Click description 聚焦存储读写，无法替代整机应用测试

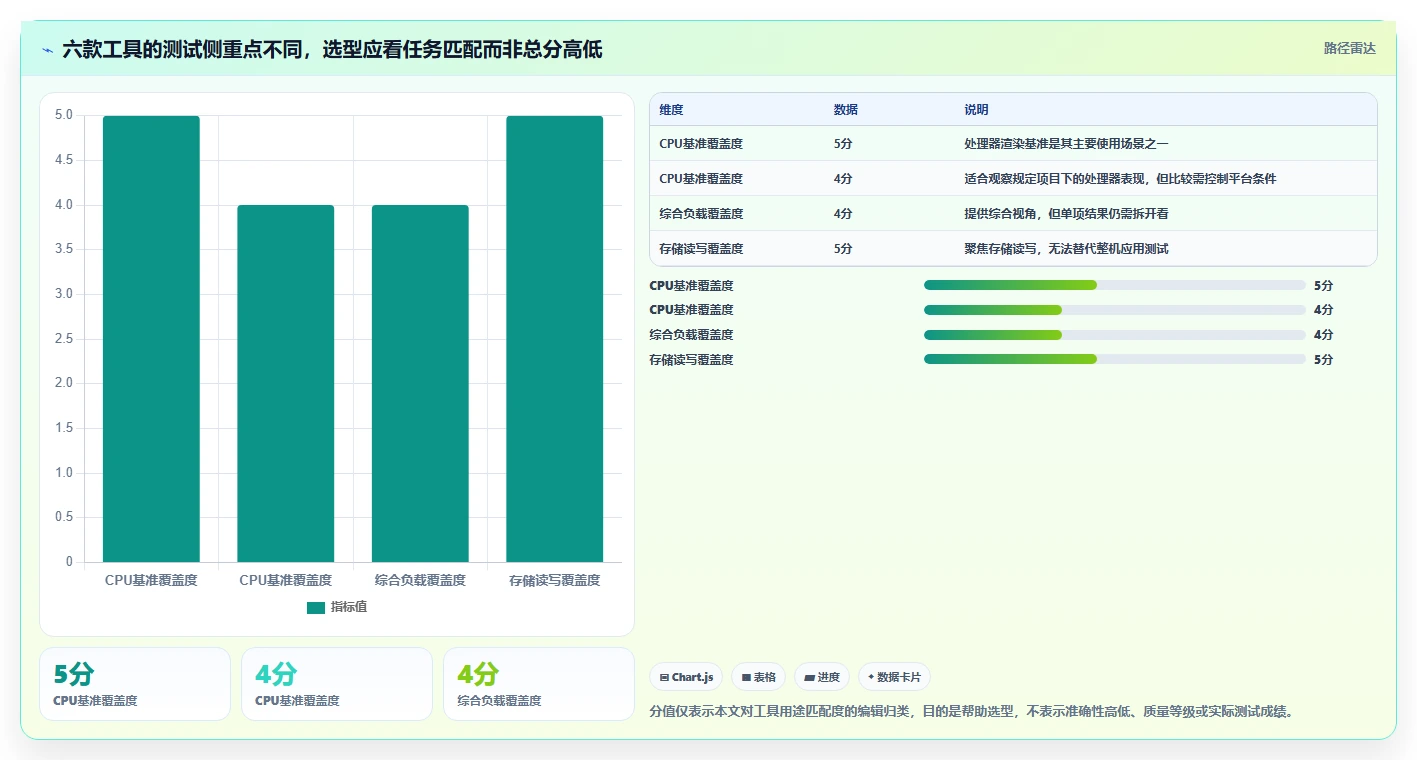[x=1066, y=248]
